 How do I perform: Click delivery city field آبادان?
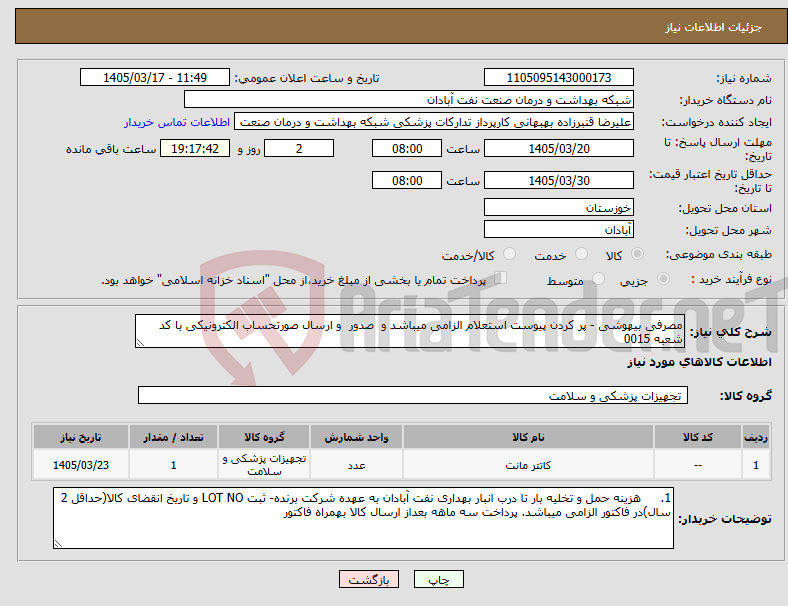tap(558, 230)
